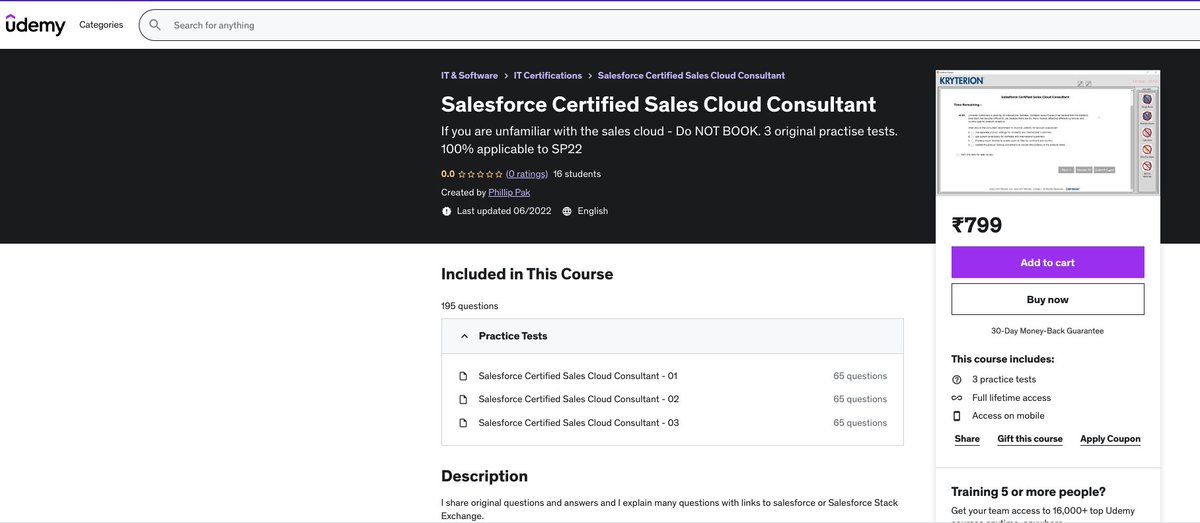Click the Add to cart button
The image size is (1200, 523).
coord(1048,262)
